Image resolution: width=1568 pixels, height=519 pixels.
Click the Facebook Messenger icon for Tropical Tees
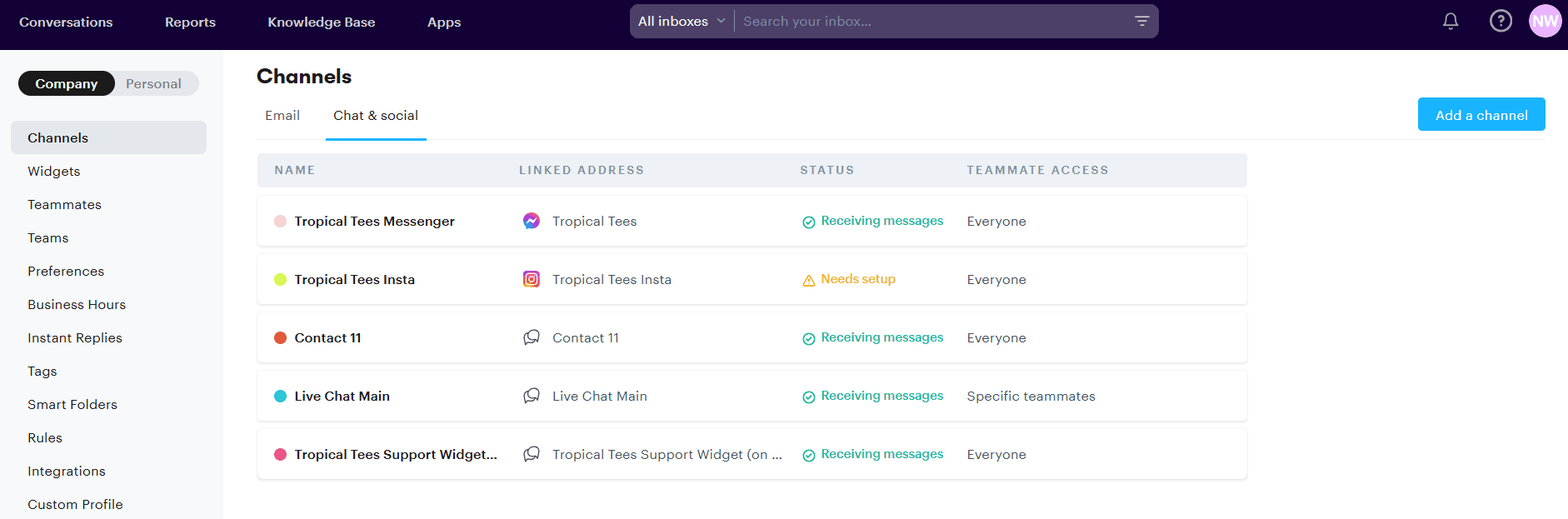tap(532, 221)
